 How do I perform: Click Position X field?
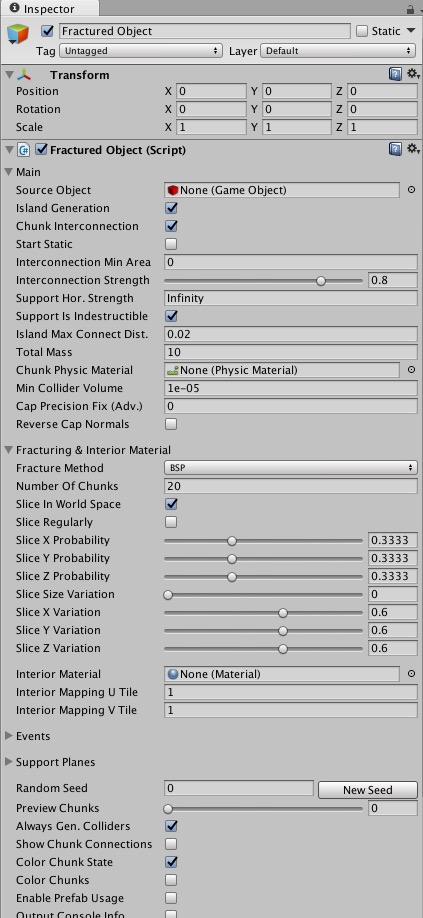(212, 91)
